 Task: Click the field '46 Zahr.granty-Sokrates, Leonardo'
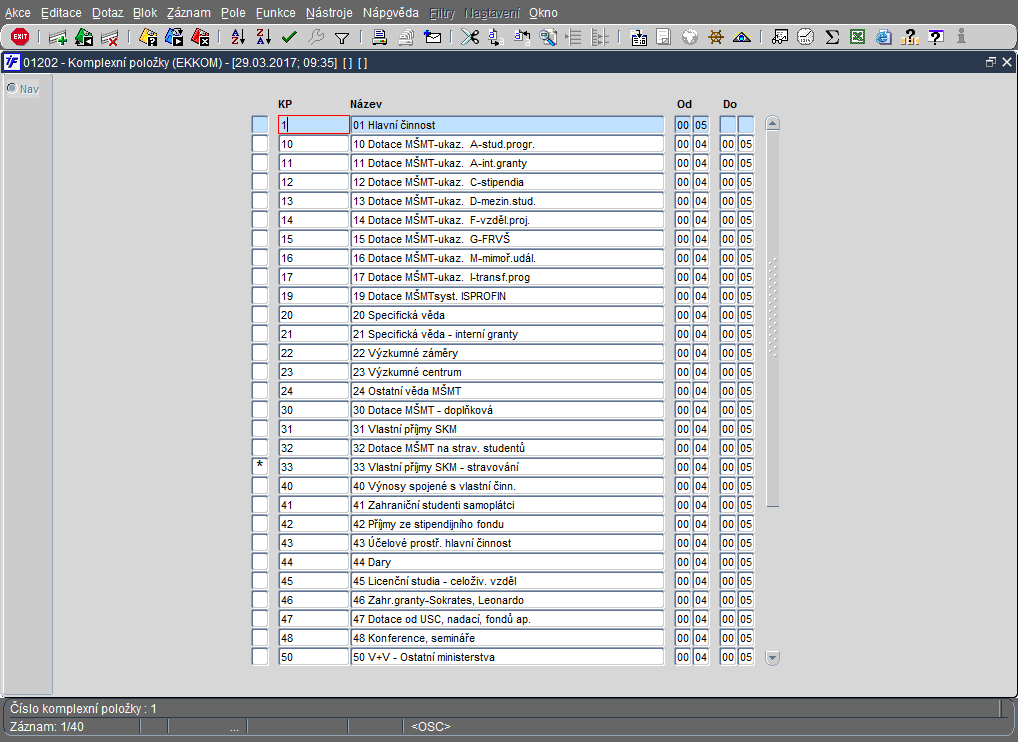[x=507, y=600]
